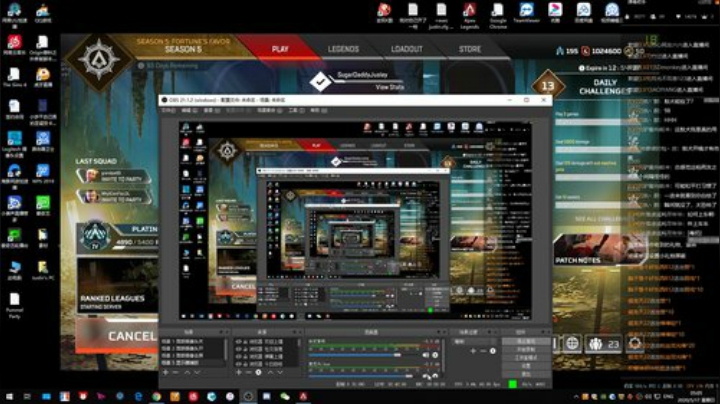The height and width of the screenshot is (404, 720).
Task: Open the OBS Help menu
Action: point(319,111)
